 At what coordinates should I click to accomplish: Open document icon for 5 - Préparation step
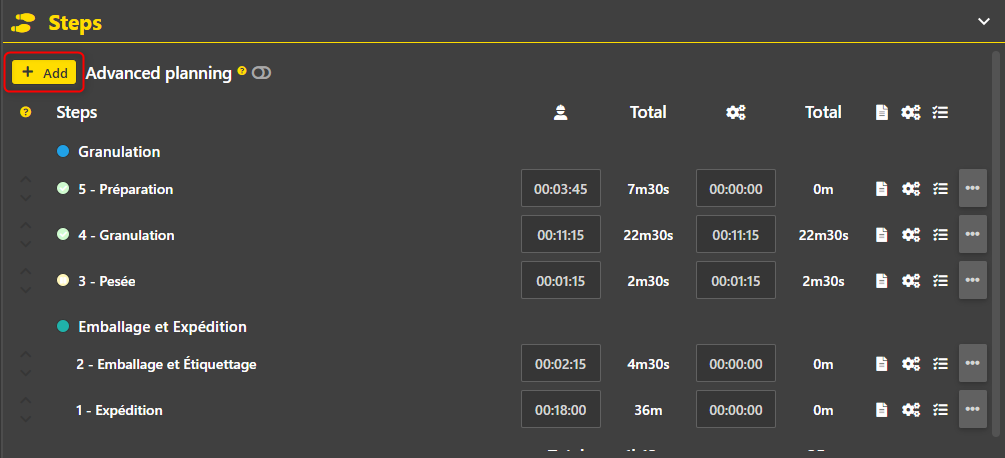(882, 188)
